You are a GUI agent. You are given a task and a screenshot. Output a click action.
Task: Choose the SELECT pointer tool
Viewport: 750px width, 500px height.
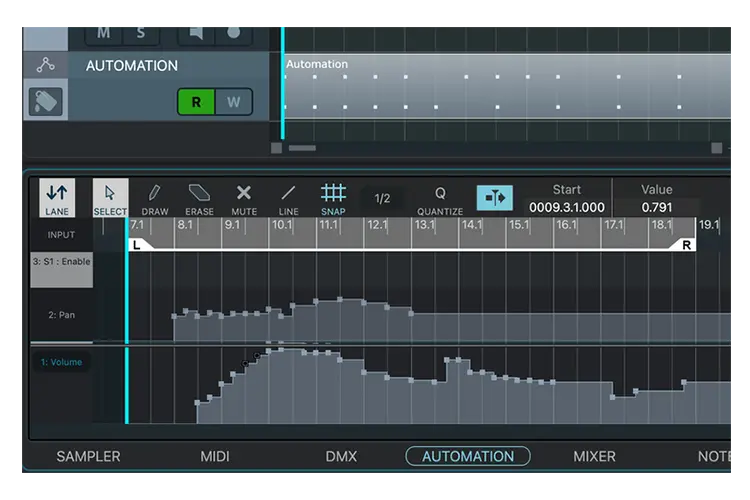click(x=110, y=198)
